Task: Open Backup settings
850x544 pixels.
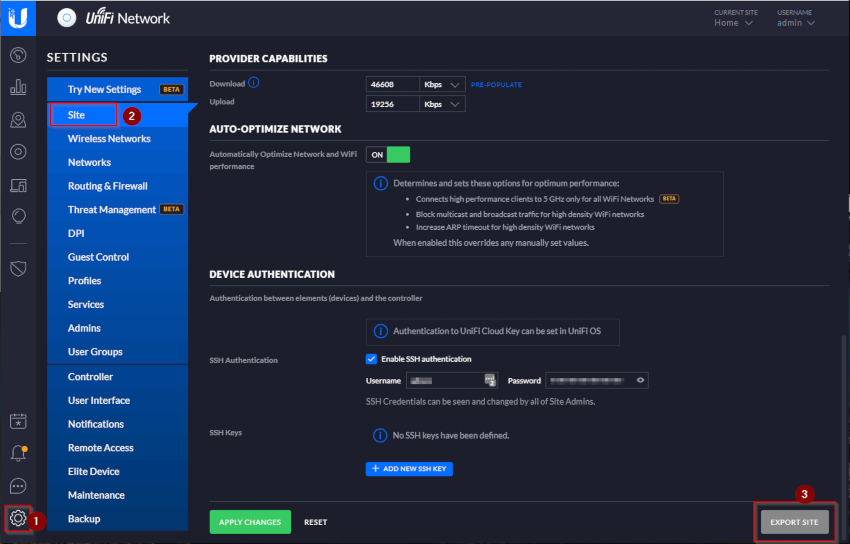Action: [118, 519]
